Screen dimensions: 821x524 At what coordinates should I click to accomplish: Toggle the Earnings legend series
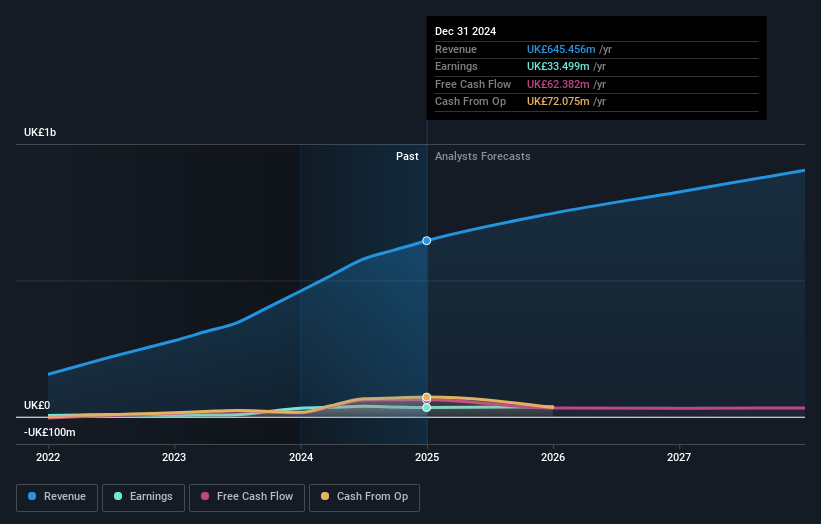143,497
